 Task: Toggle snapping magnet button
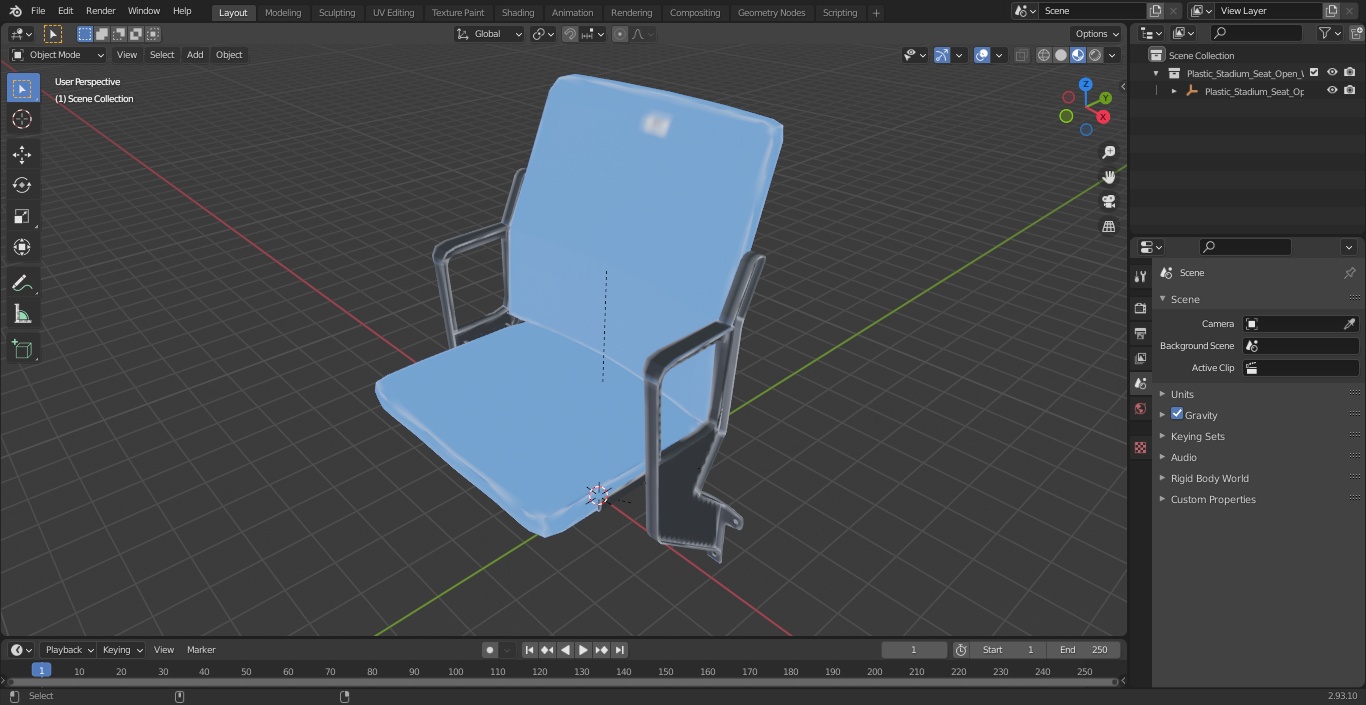[570, 34]
